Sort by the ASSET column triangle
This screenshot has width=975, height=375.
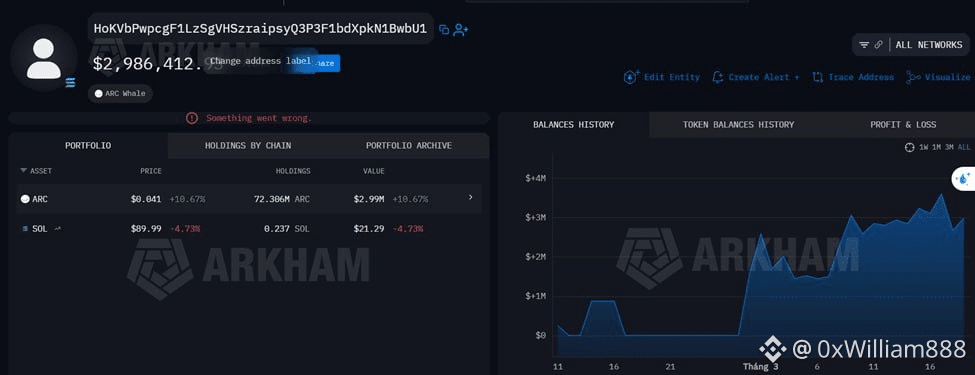[24, 170]
